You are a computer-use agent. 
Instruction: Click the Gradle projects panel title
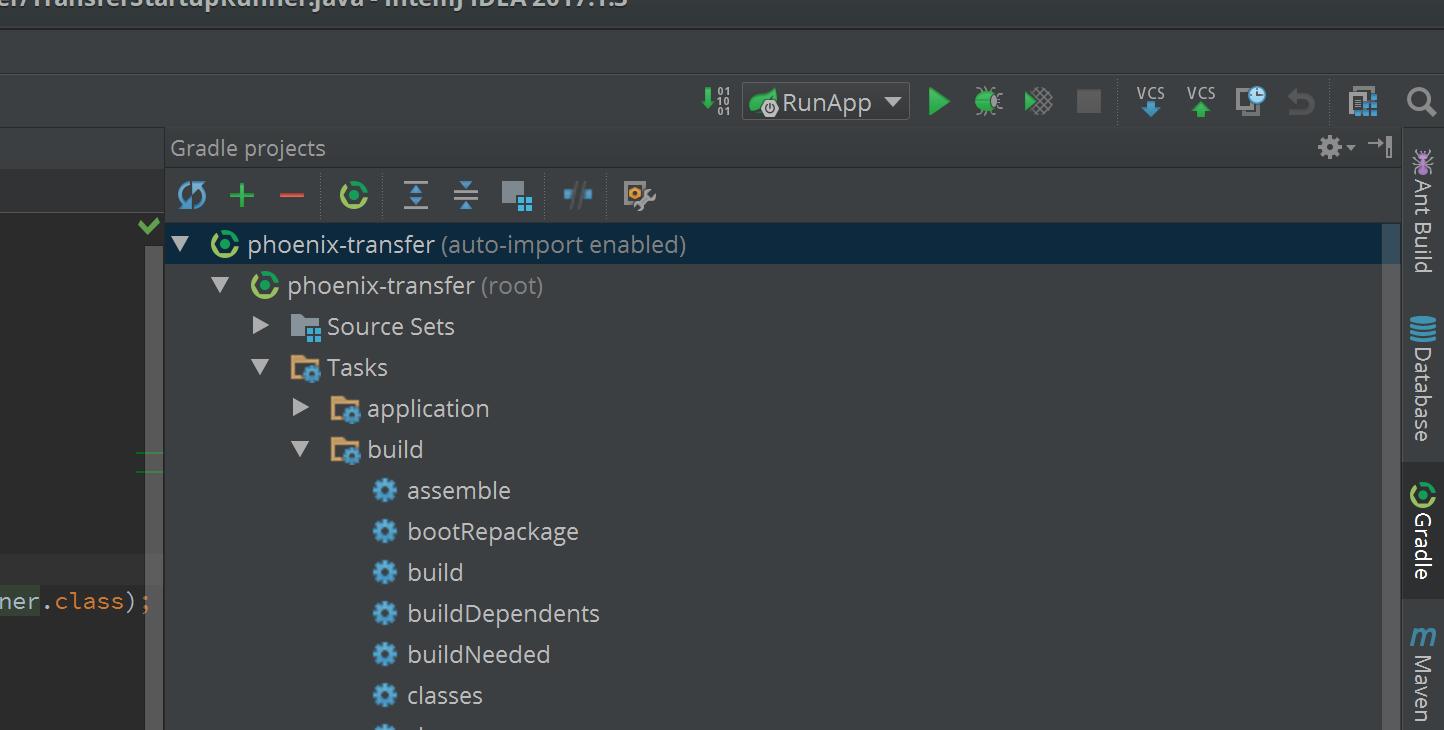tap(248, 148)
